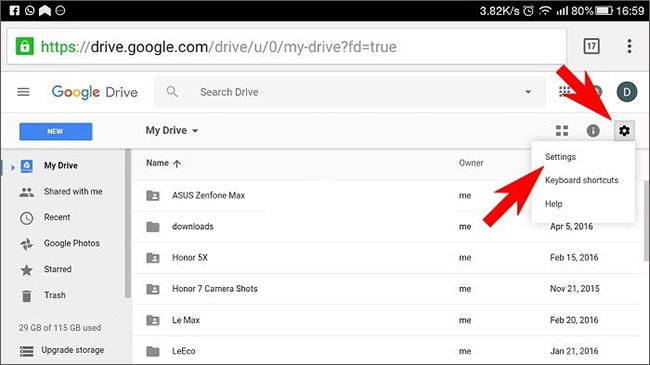Click the Recent clock icon

[27, 218]
